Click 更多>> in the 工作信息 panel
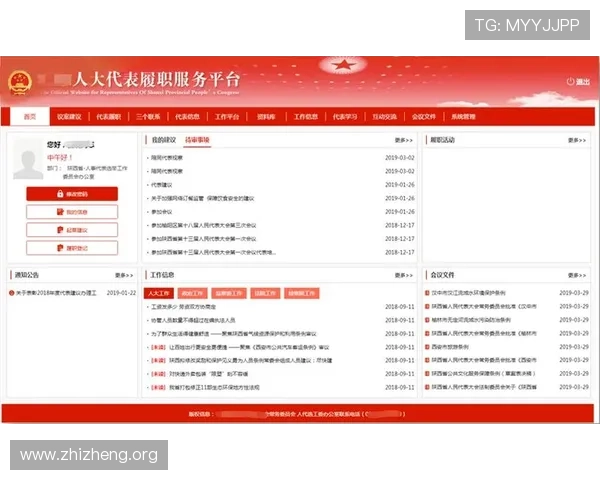This screenshot has height=480, width=600. [x=404, y=275]
